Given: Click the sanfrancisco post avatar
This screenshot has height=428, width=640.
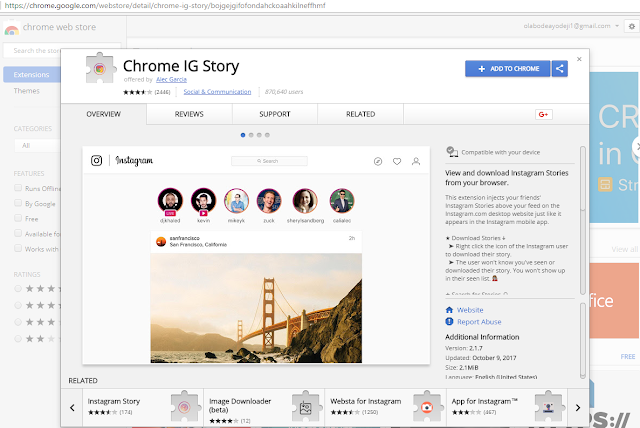Looking at the screenshot, I should pyautogui.click(x=161, y=242).
